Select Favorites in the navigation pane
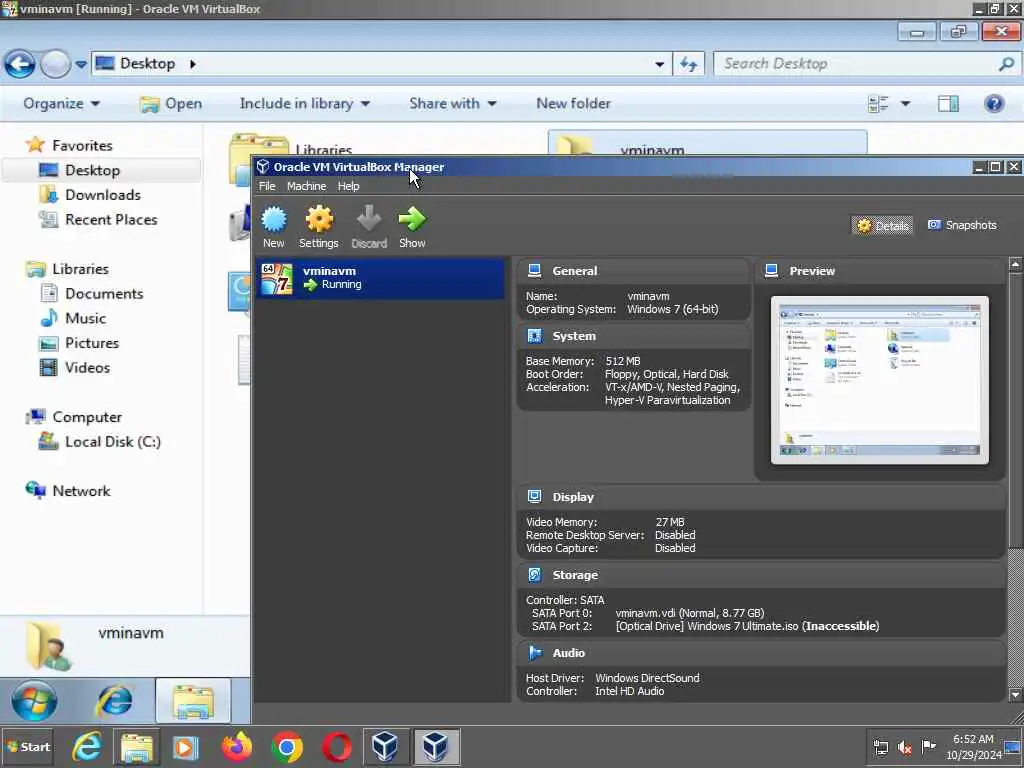Image resolution: width=1024 pixels, height=768 pixels. click(x=82, y=145)
